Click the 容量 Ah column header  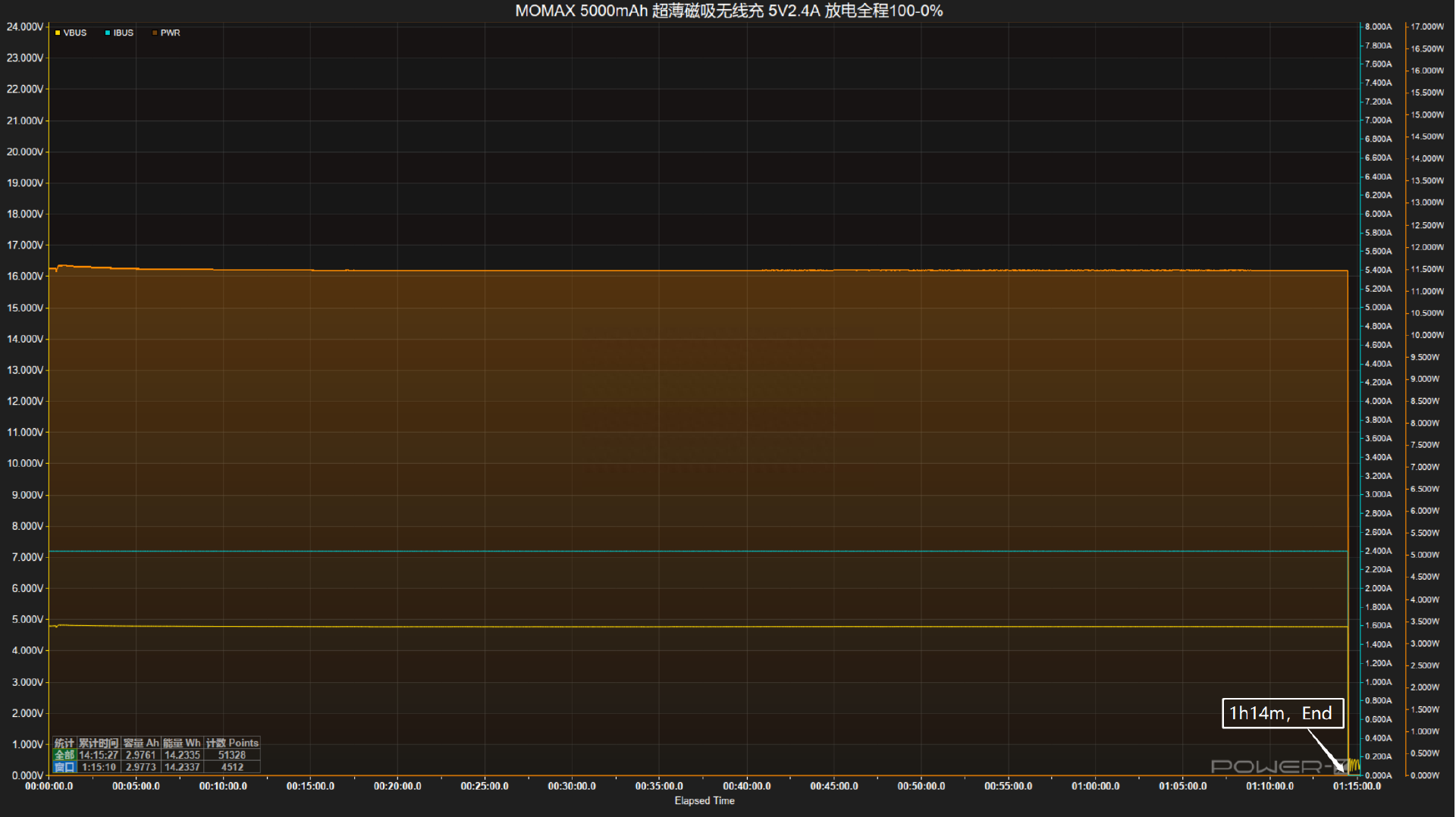141,743
